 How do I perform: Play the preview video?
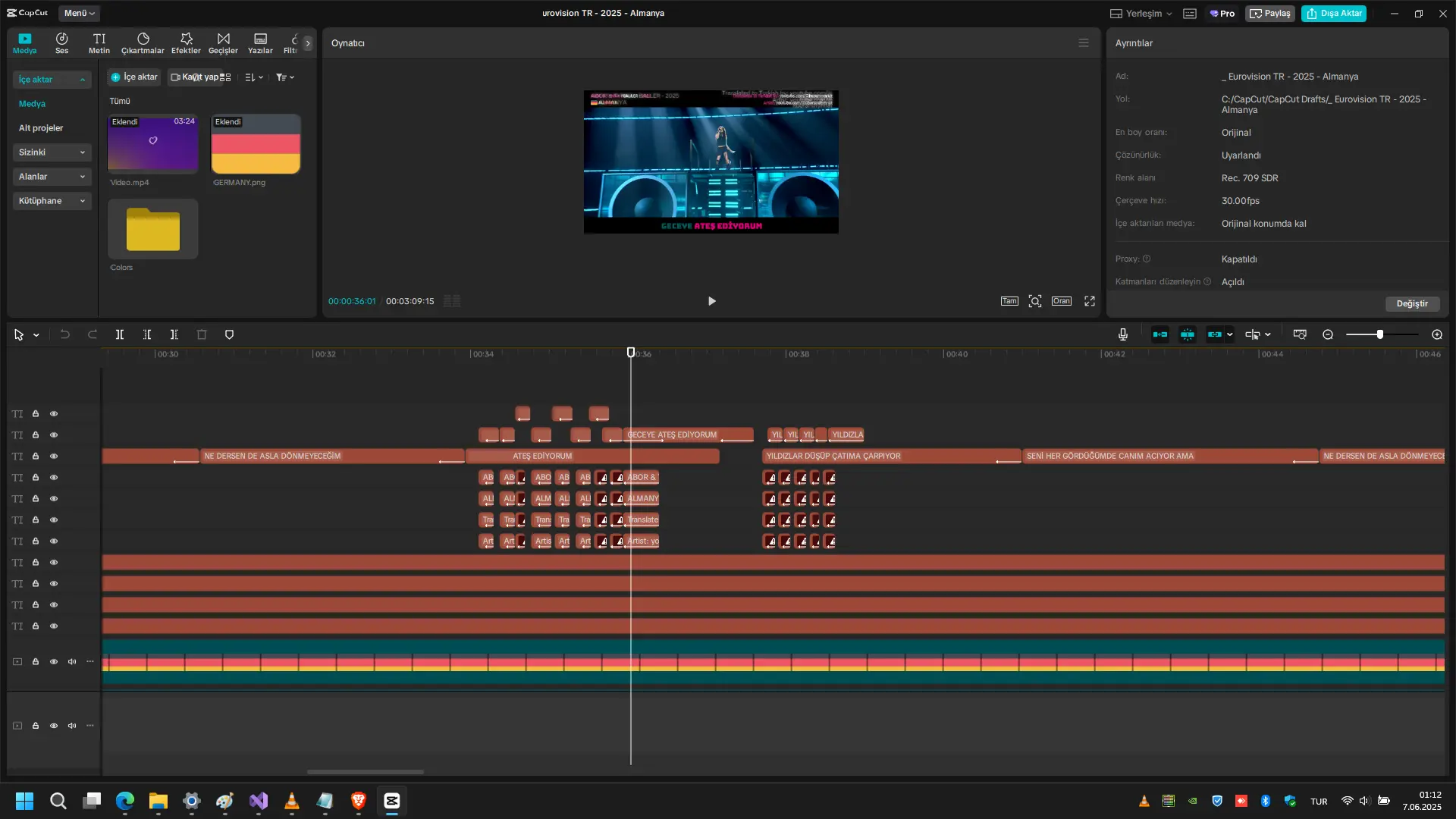(711, 301)
